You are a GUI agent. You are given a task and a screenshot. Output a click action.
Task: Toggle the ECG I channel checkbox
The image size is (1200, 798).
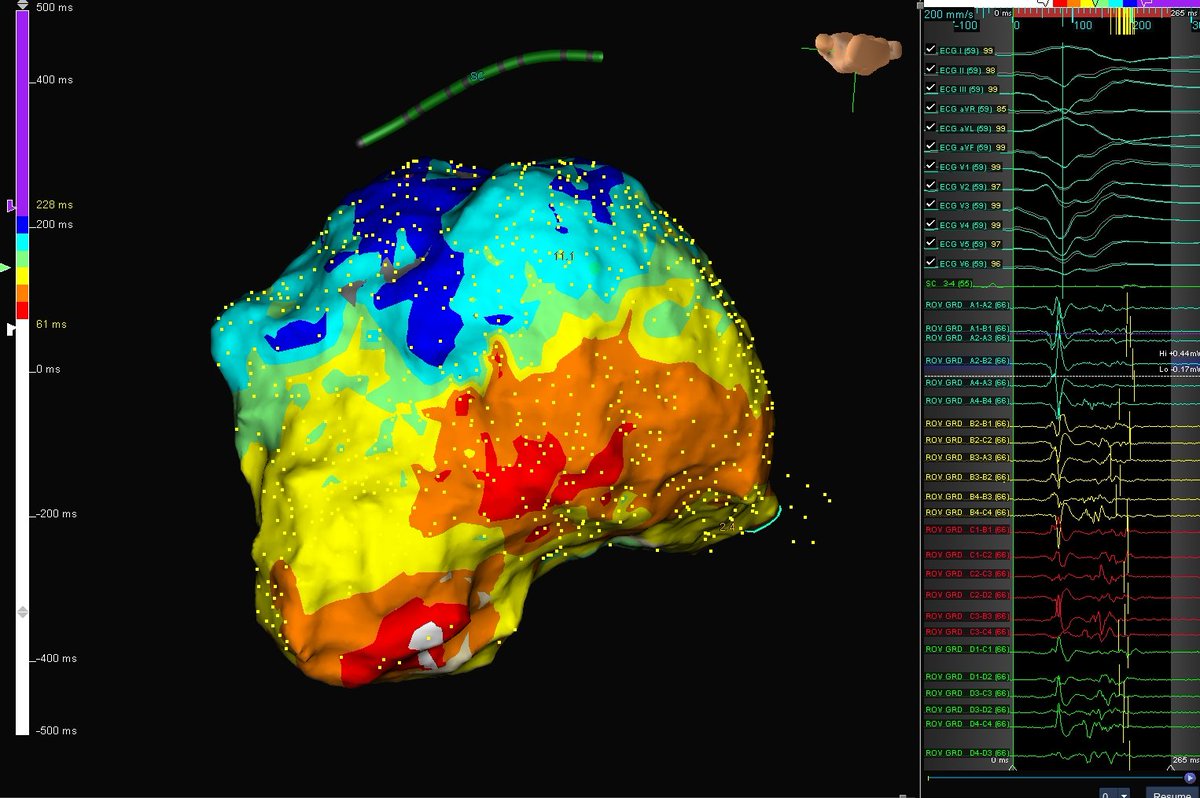(x=930, y=49)
